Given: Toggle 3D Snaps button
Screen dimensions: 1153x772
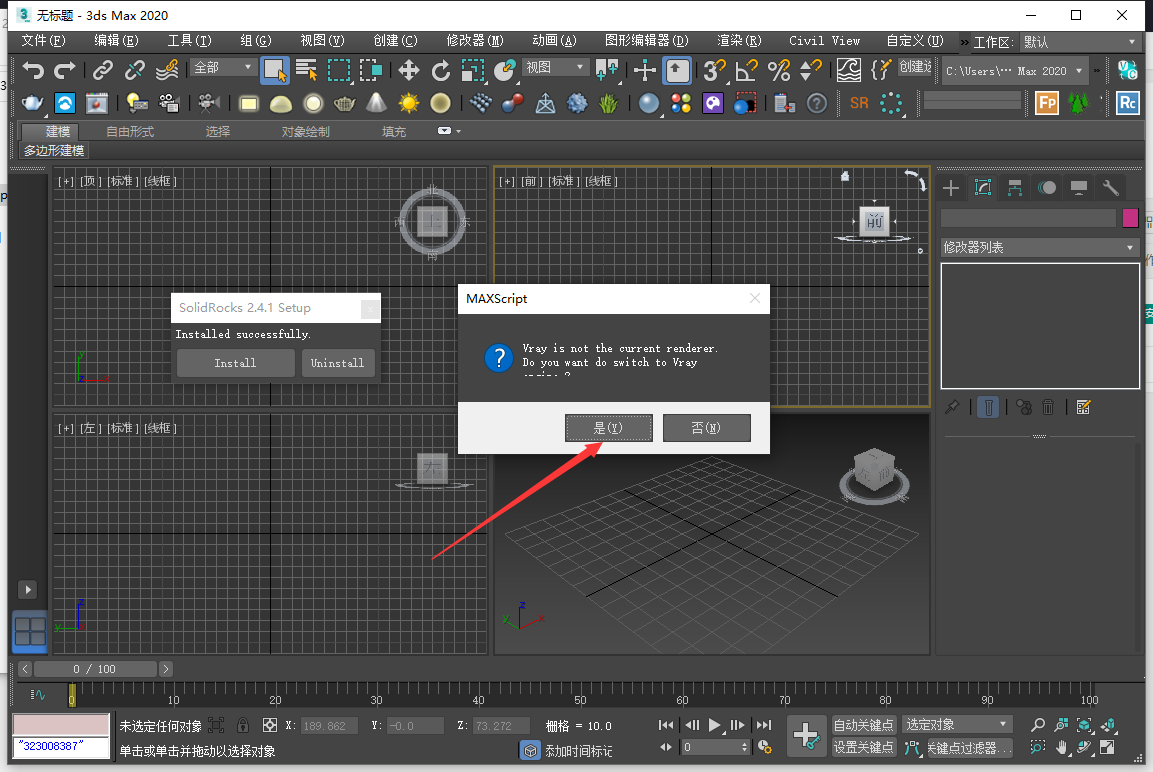Looking at the screenshot, I should 714,71.
